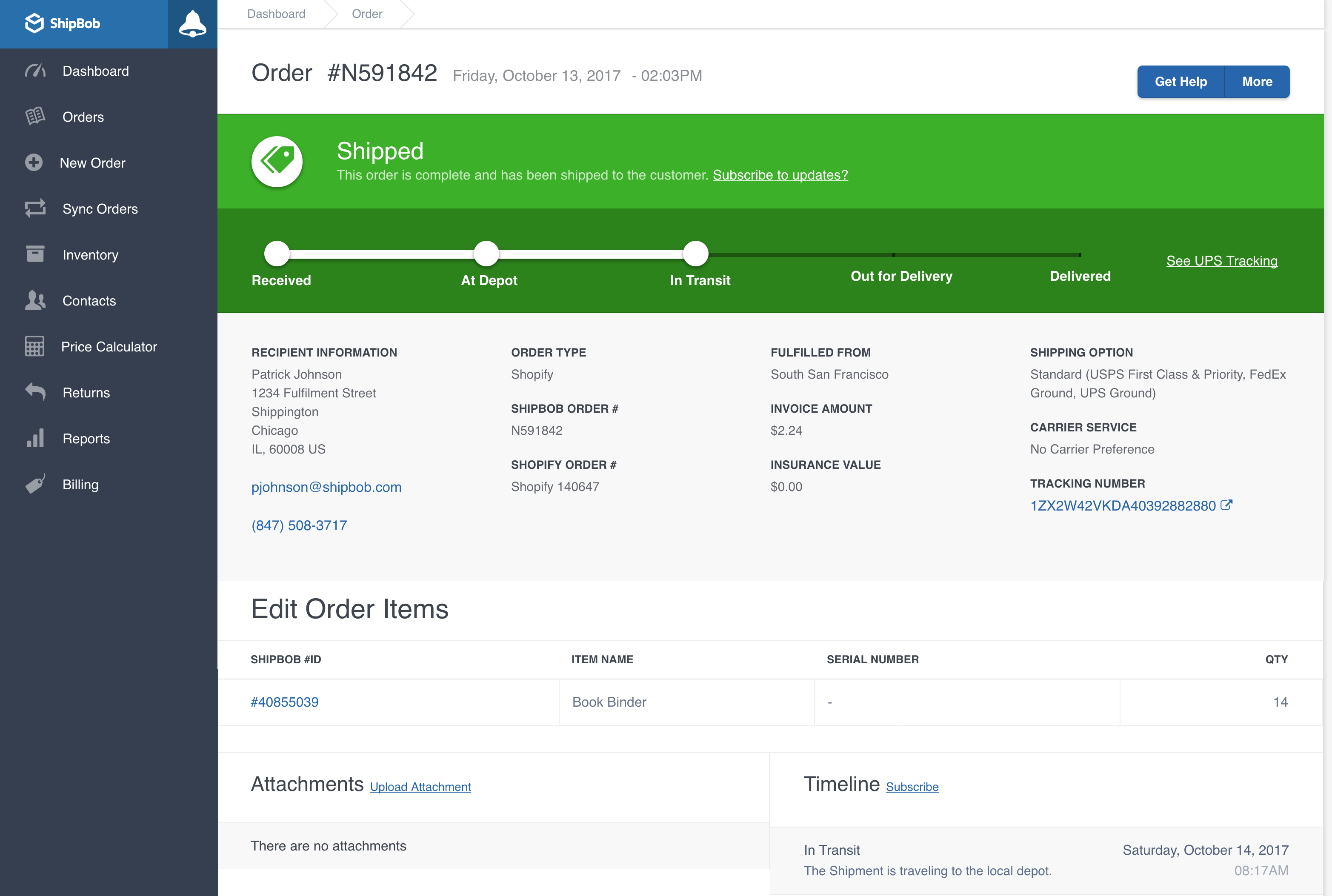Click the Price Calculator icon
This screenshot has height=896, width=1332.
pyautogui.click(x=34, y=346)
